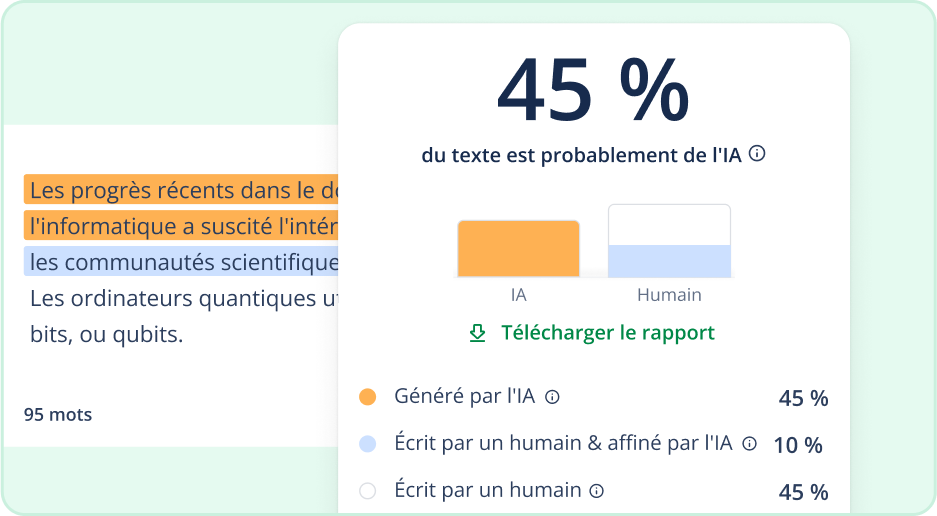Click the "95 mots" word count
Viewport: 937px width, 516px height.
pyautogui.click(x=58, y=414)
